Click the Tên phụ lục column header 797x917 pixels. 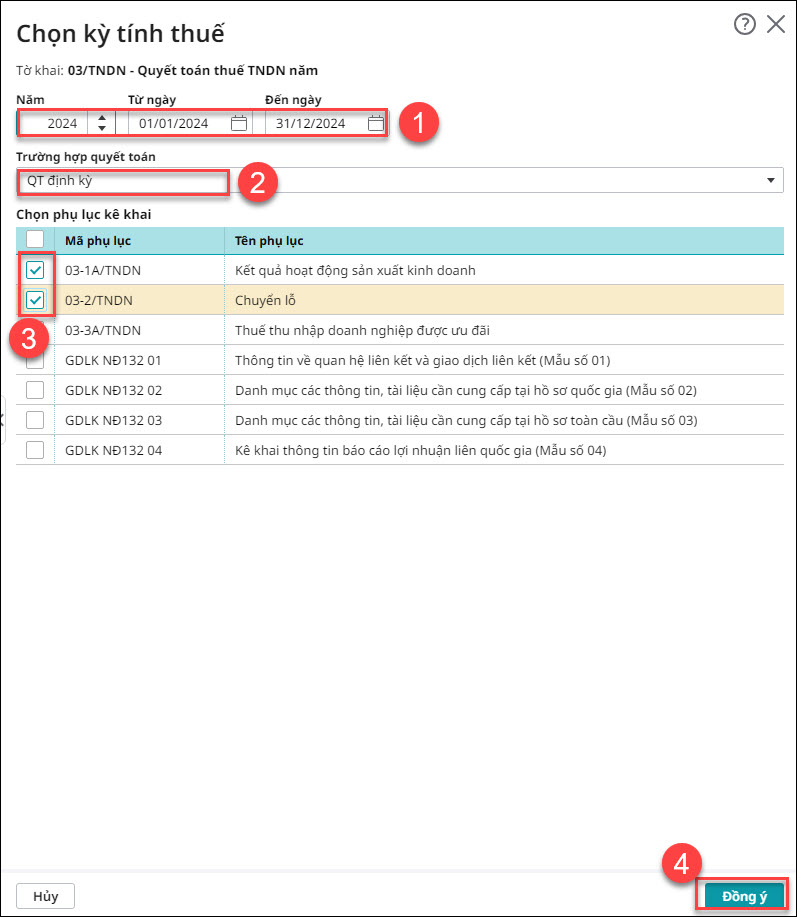click(504, 241)
